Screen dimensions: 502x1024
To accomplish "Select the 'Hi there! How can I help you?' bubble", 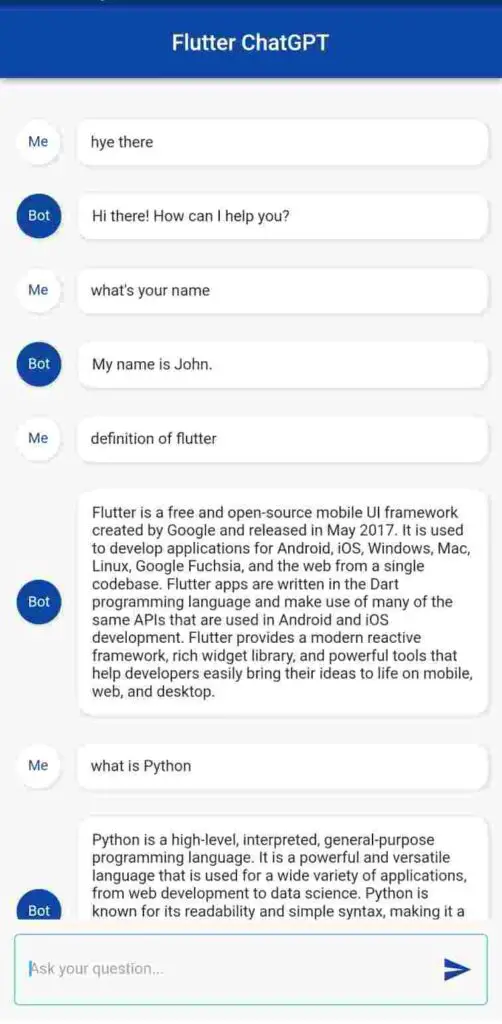I will point(283,216).
